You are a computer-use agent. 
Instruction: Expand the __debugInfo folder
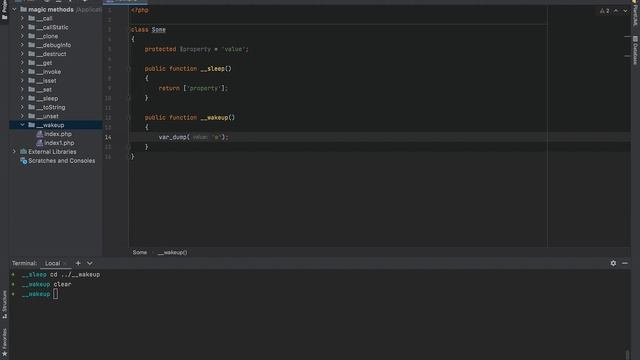coord(22,45)
